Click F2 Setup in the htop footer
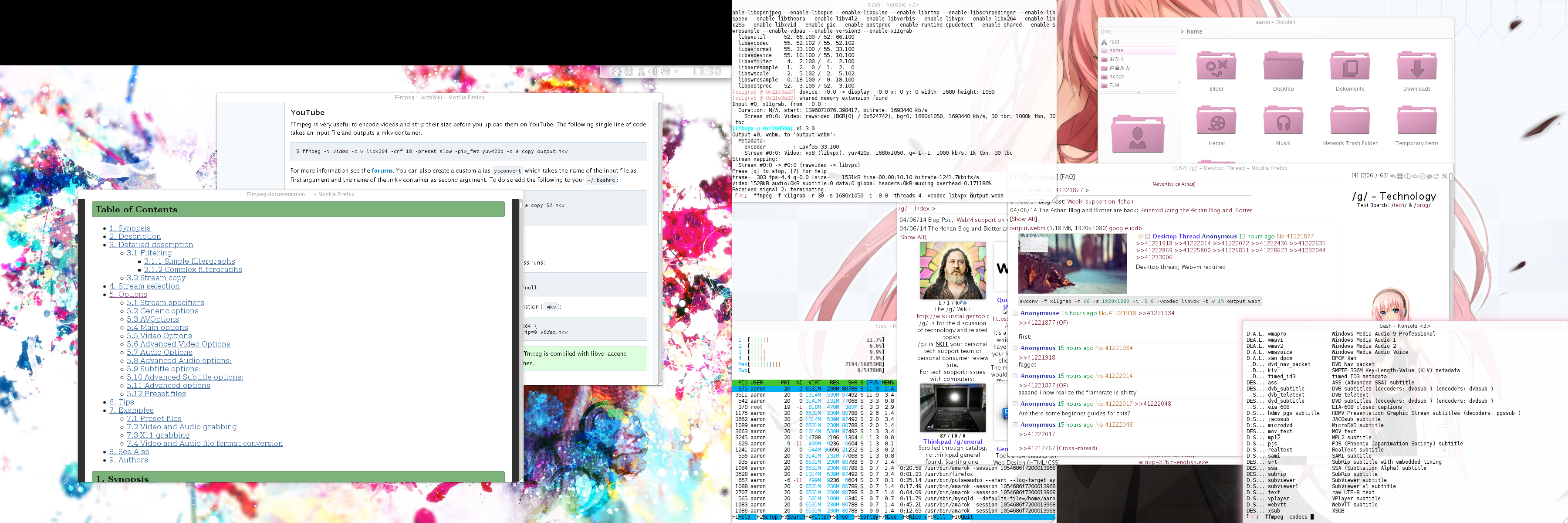The width and height of the screenshot is (1568, 523). (769, 517)
